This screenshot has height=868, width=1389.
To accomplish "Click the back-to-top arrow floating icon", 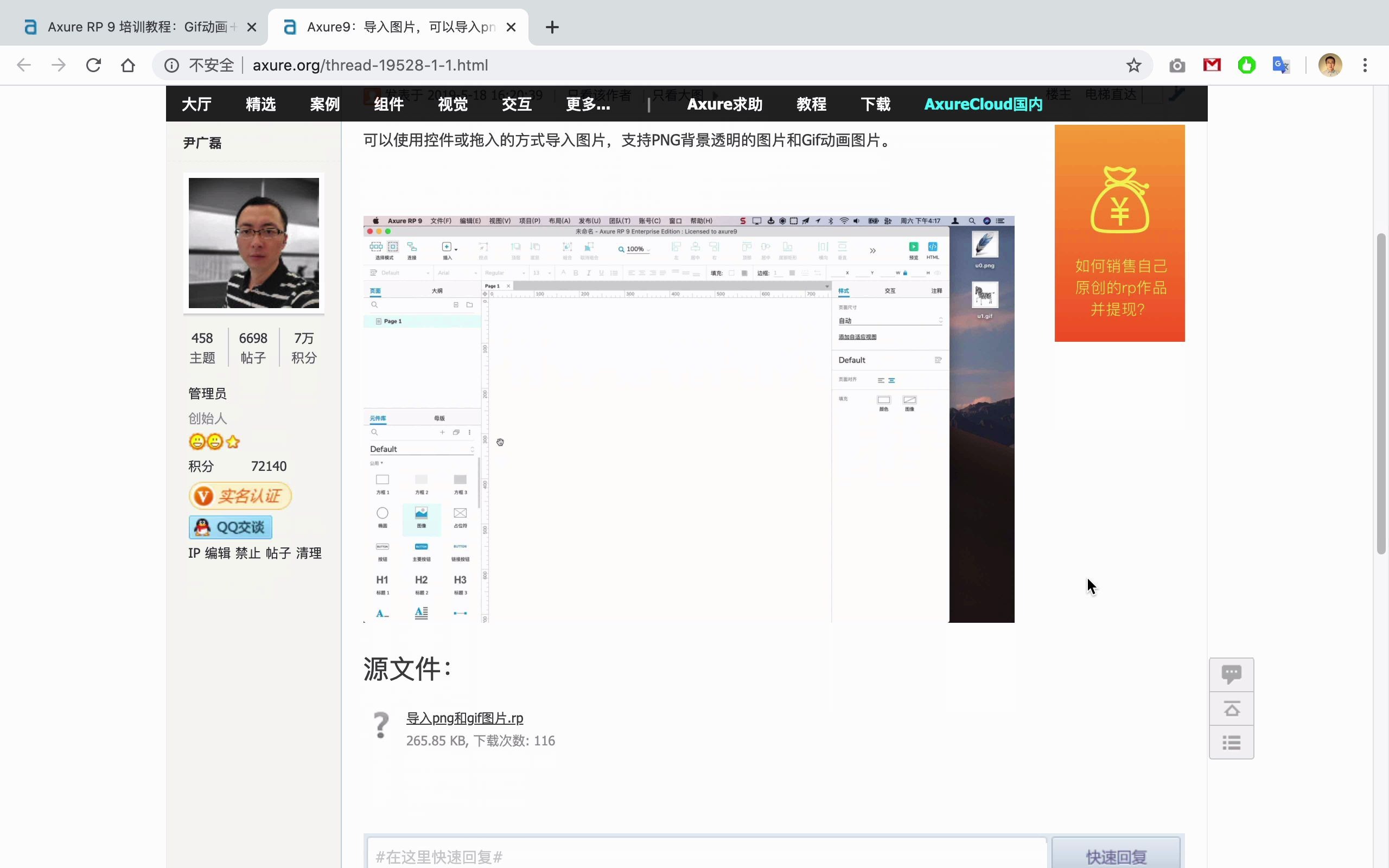I will (1232, 709).
